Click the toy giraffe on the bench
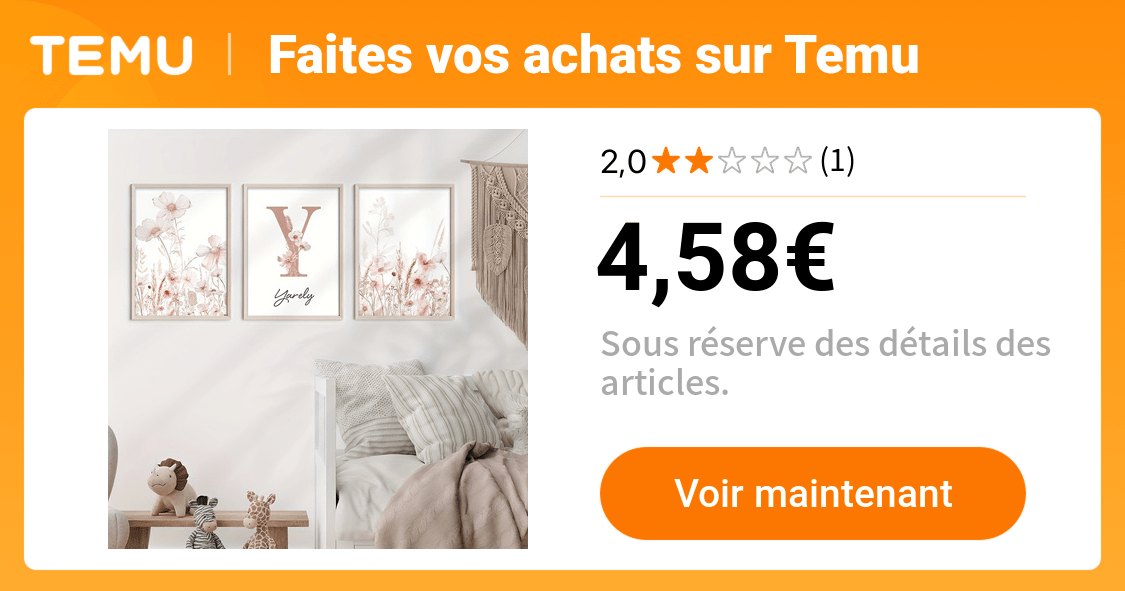This screenshot has height=591, width=1125. (260, 520)
